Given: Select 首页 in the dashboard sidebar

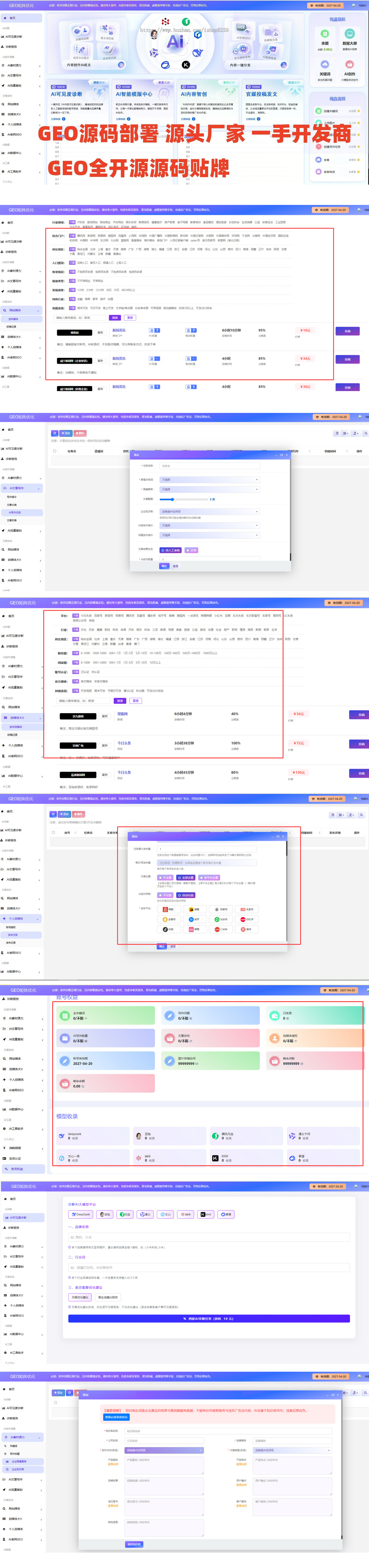Looking at the screenshot, I should click(x=21, y=18).
